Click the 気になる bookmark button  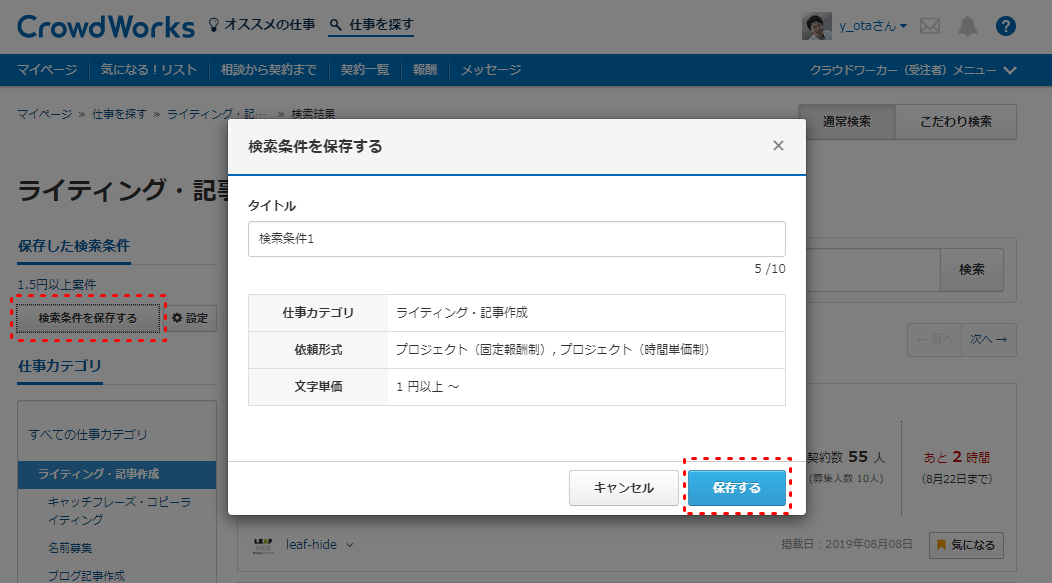click(x=966, y=545)
